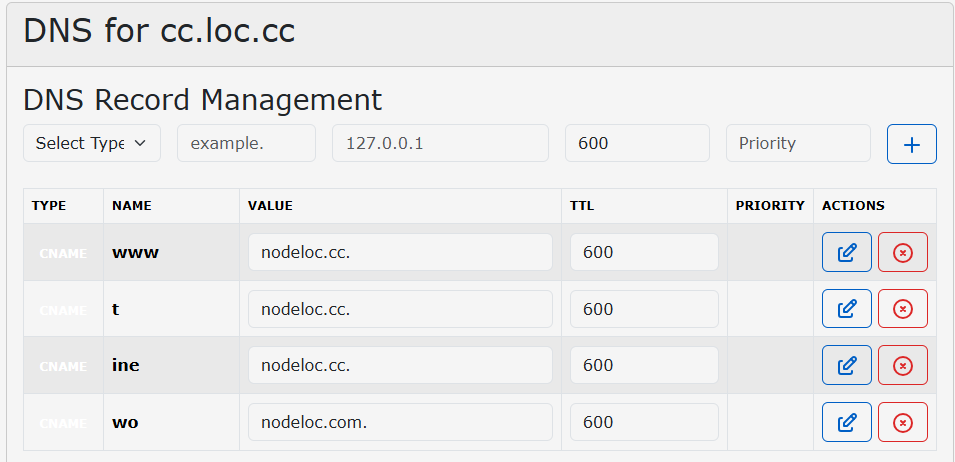Edit the wo CNAME record
955x462 pixels.
pyautogui.click(x=846, y=422)
